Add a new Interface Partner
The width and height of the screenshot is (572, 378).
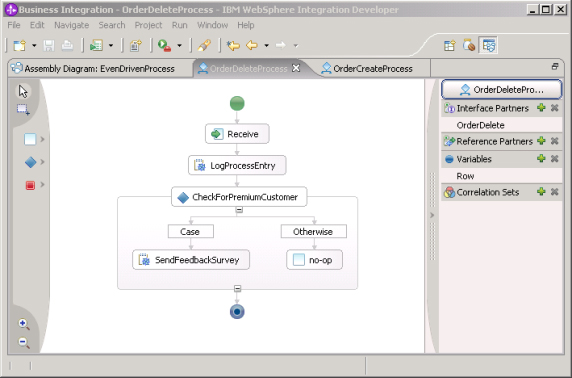coord(541,108)
